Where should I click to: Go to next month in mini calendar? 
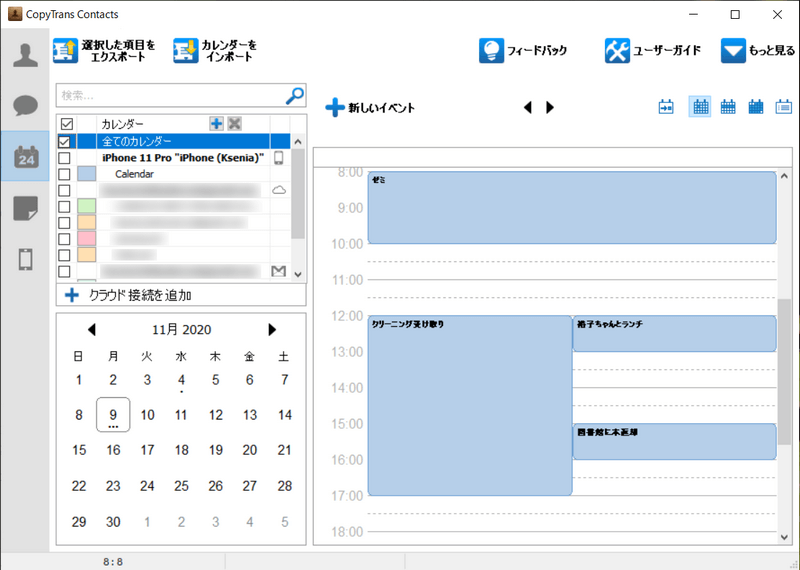click(x=272, y=330)
